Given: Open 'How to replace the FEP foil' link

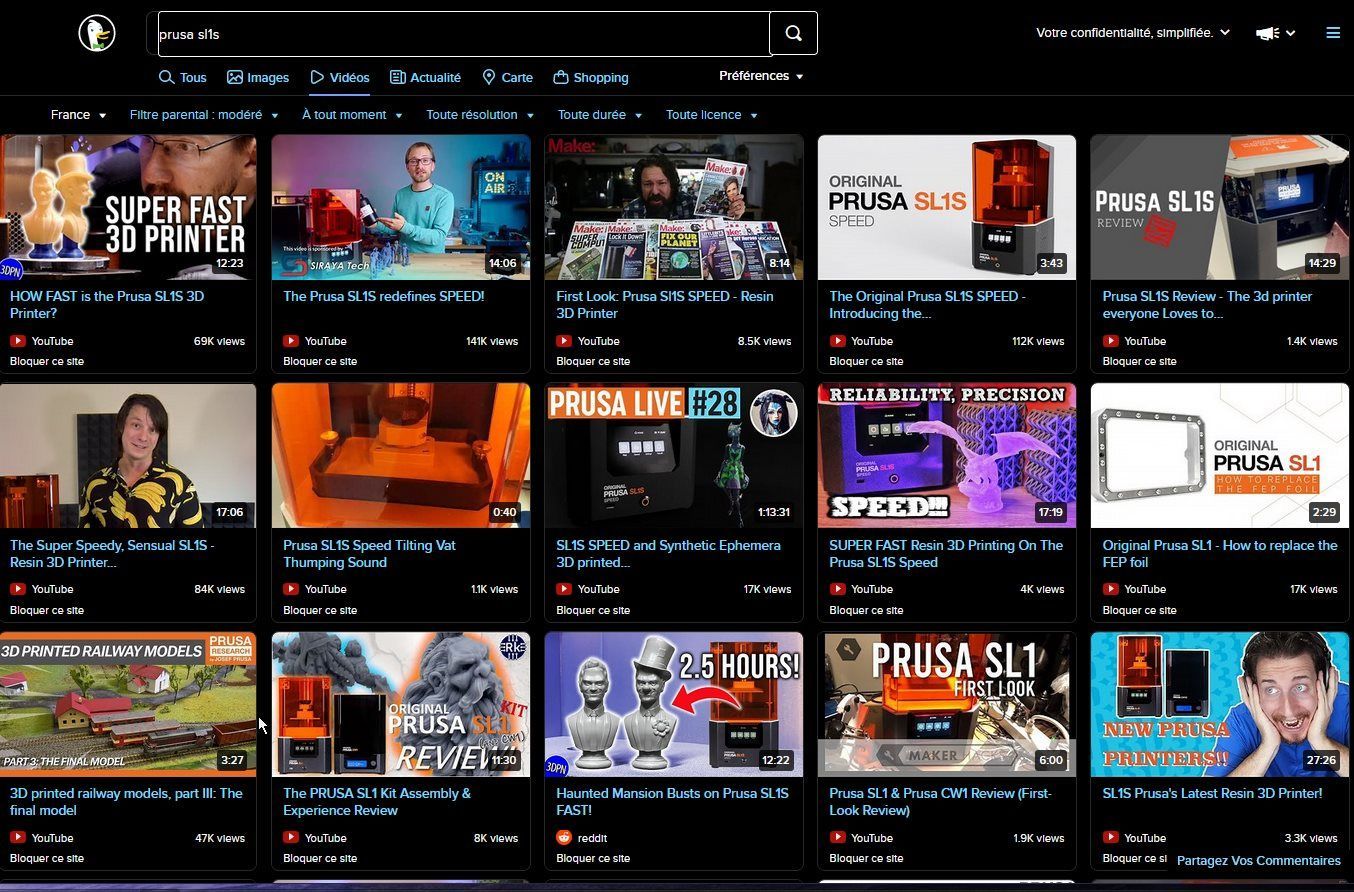Looking at the screenshot, I should coord(1220,554).
